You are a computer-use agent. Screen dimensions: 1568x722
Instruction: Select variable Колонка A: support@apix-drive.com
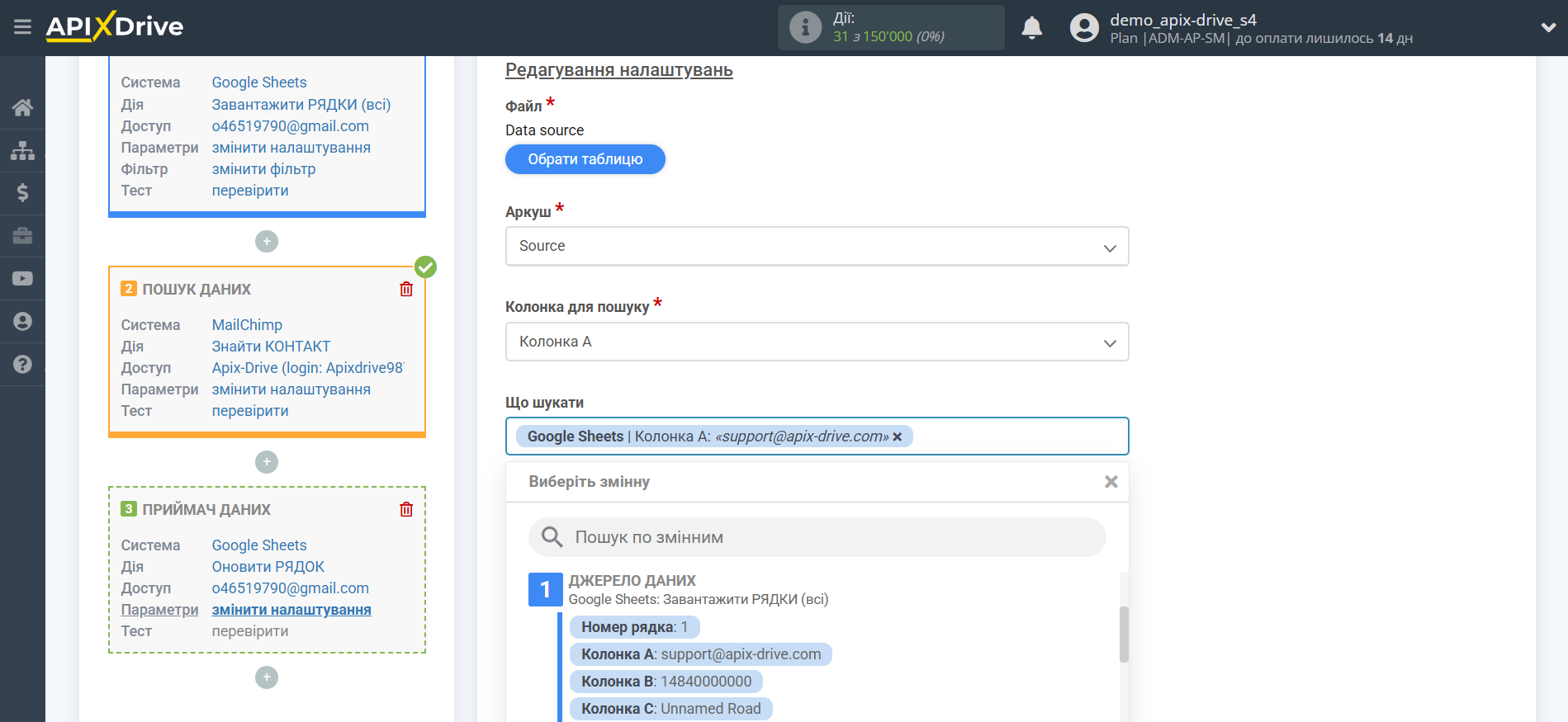coord(701,654)
